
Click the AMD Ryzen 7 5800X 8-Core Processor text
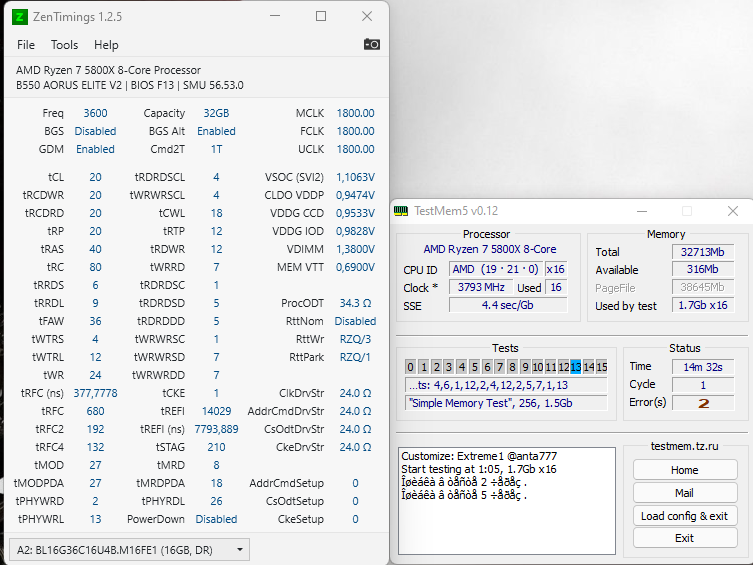[x=109, y=70]
